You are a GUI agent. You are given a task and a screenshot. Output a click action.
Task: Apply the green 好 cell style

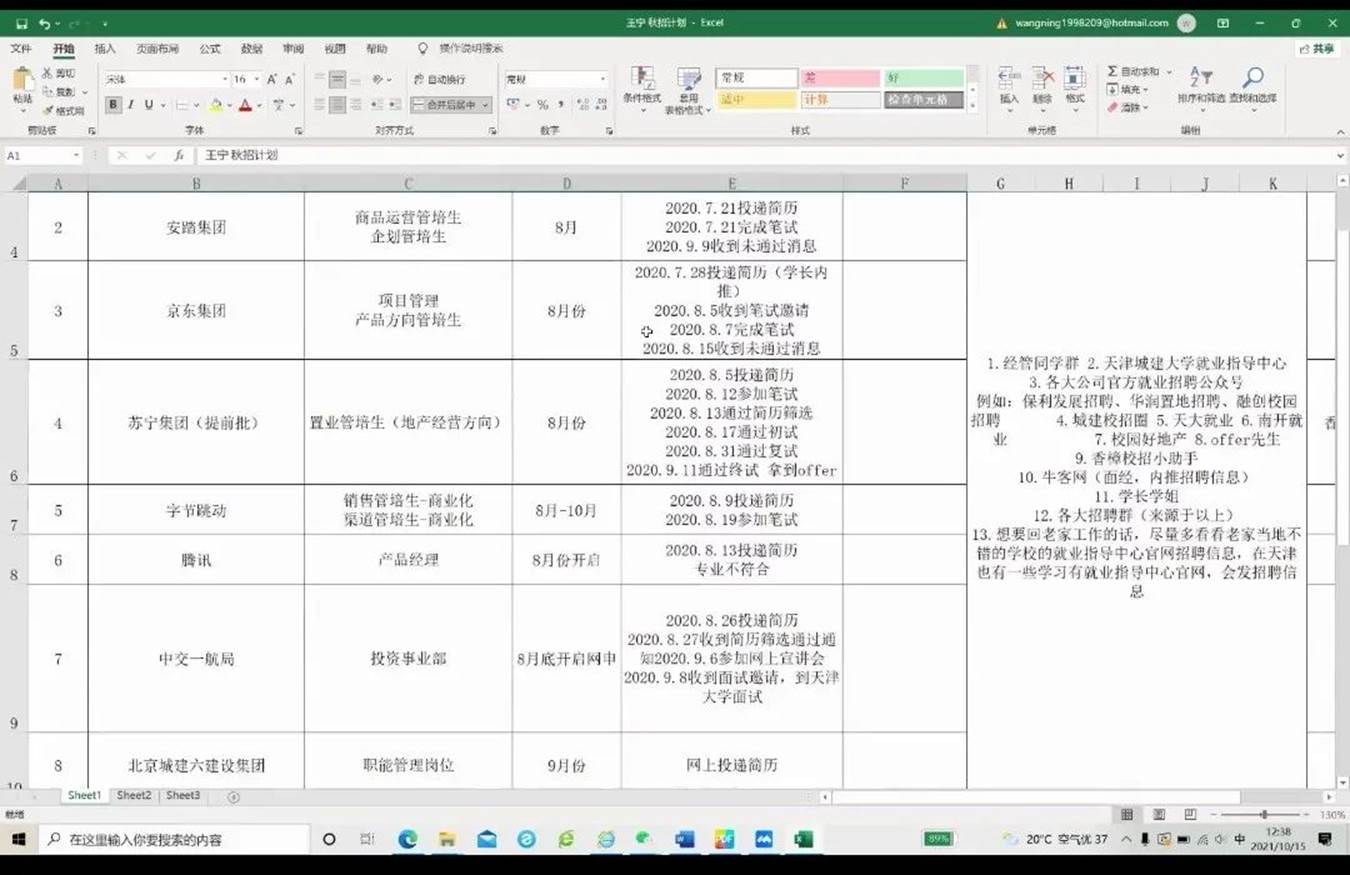(x=923, y=78)
